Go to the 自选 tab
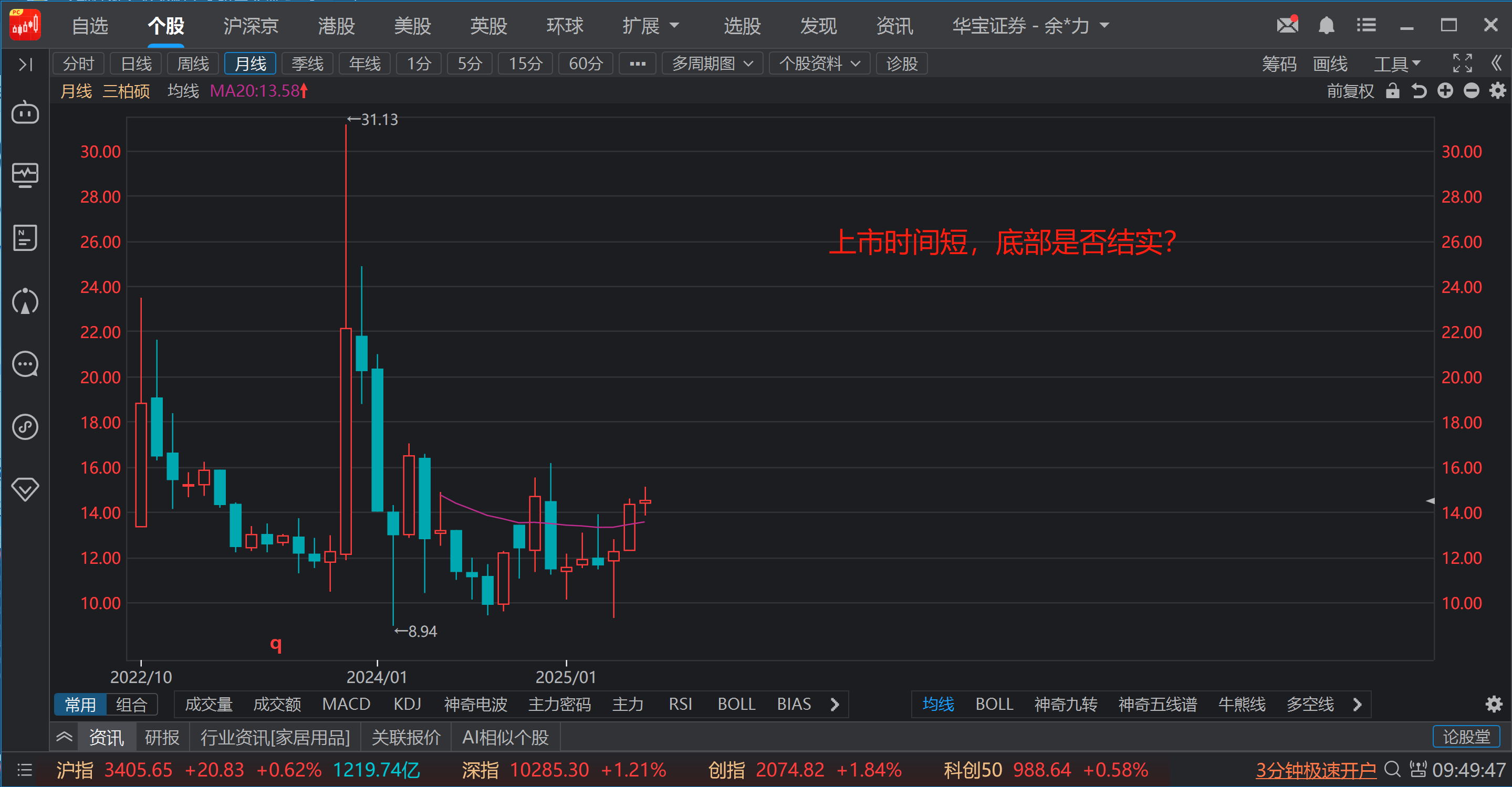The image size is (1512, 787). pyautogui.click(x=90, y=26)
